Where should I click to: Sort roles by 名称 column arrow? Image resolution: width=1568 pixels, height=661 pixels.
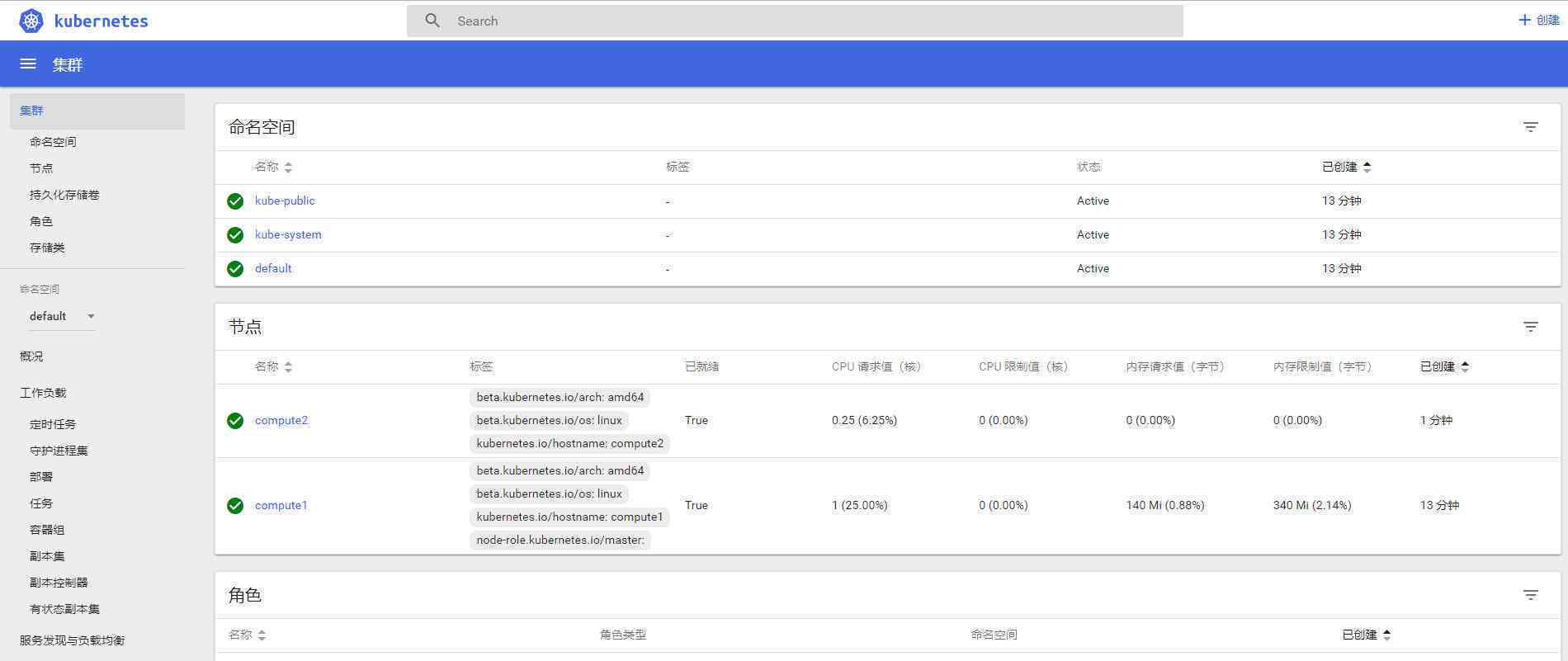(x=262, y=635)
